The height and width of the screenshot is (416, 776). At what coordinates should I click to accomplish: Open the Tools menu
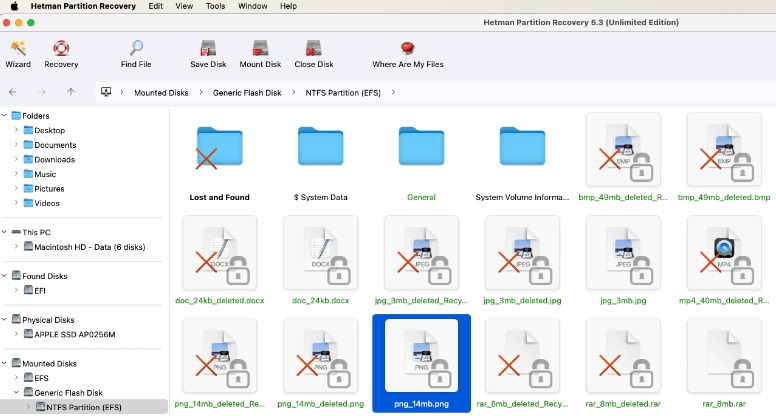[215, 6]
